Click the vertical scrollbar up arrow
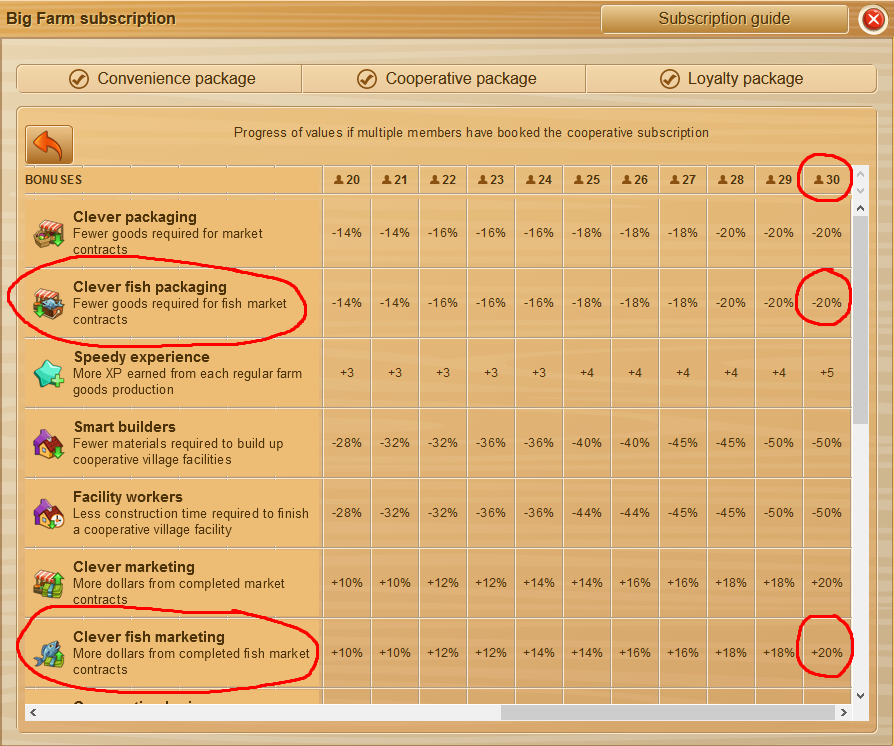 point(860,208)
